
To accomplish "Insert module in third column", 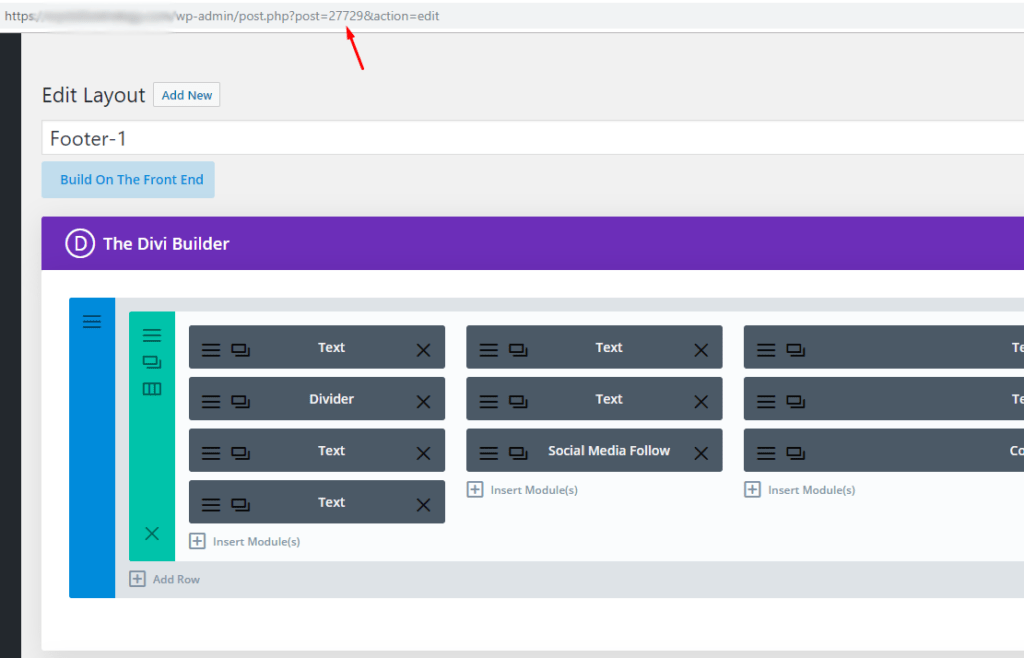I will point(800,490).
